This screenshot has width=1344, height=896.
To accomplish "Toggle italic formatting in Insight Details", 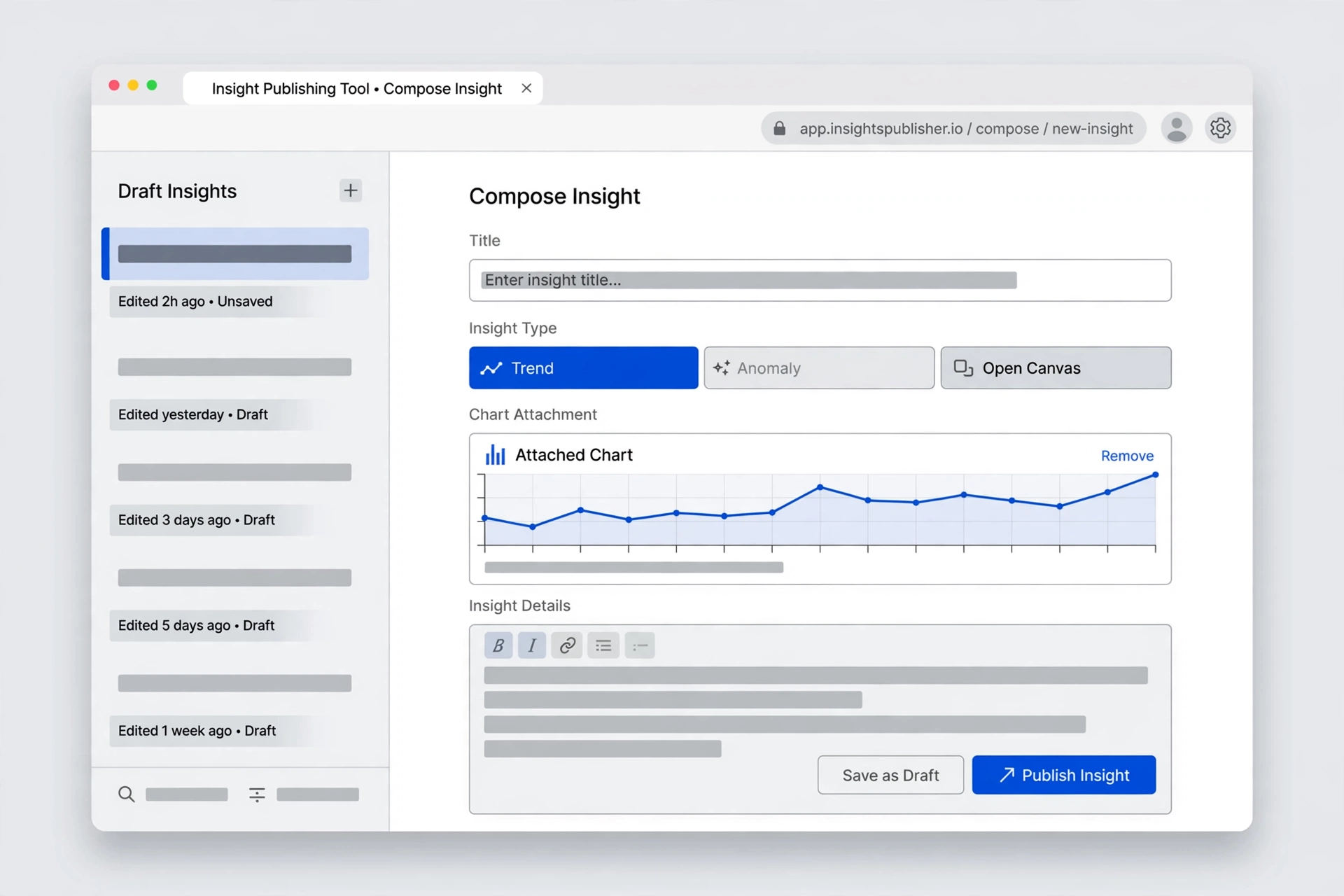I will (532, 645).
